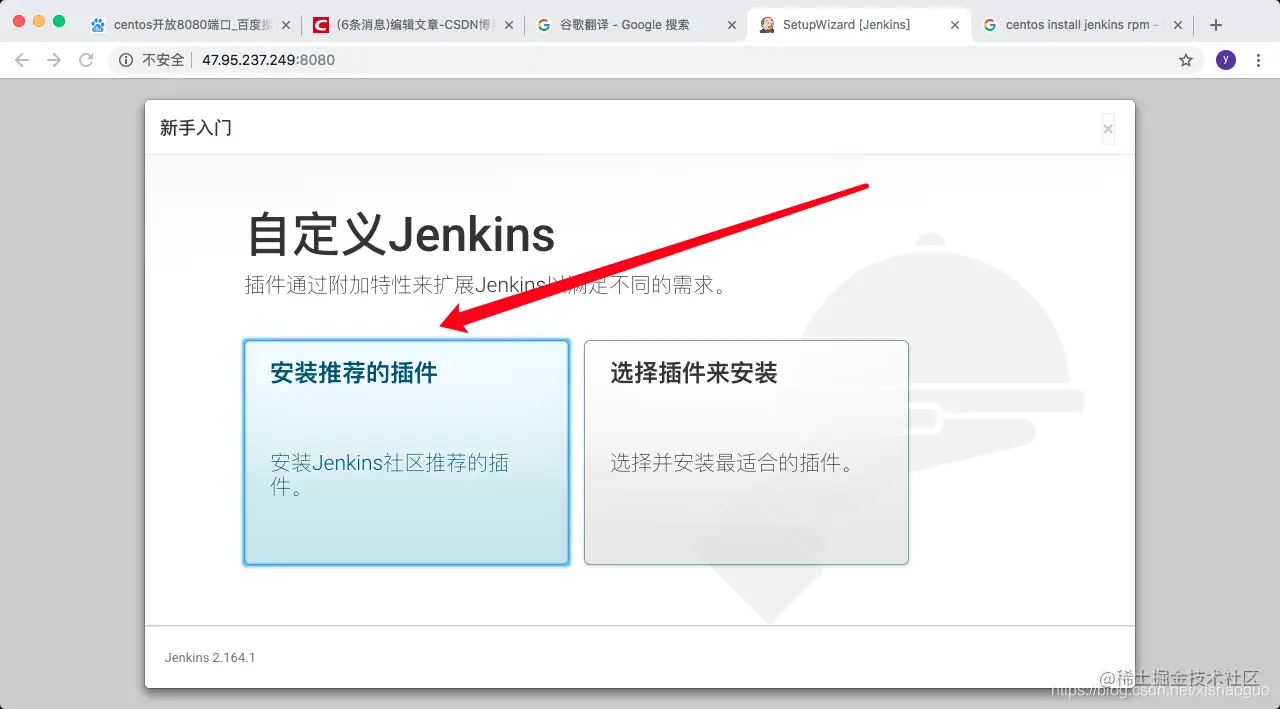Reload the page with refresh icon

click(86, 60)
